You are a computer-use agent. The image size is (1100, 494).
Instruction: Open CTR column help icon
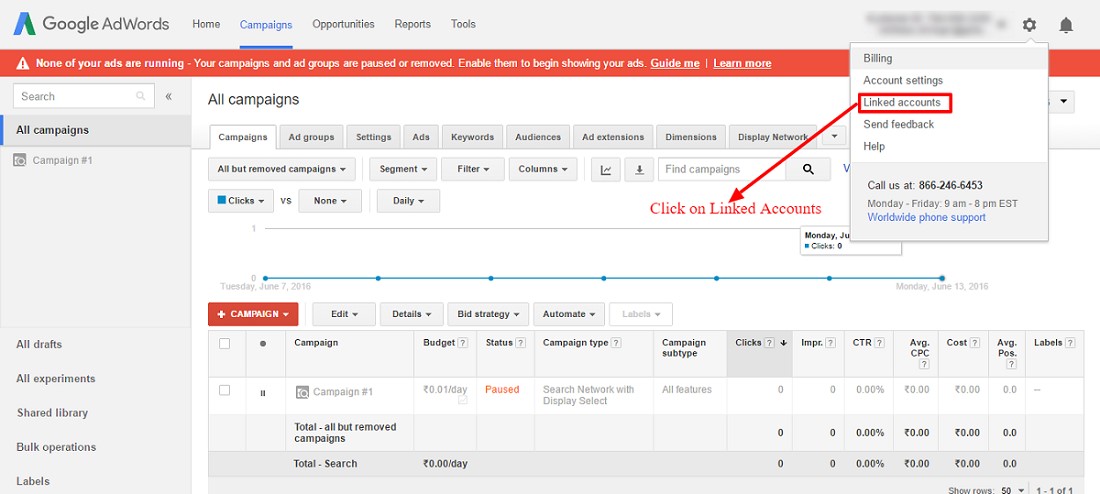[x=880, y=343]
